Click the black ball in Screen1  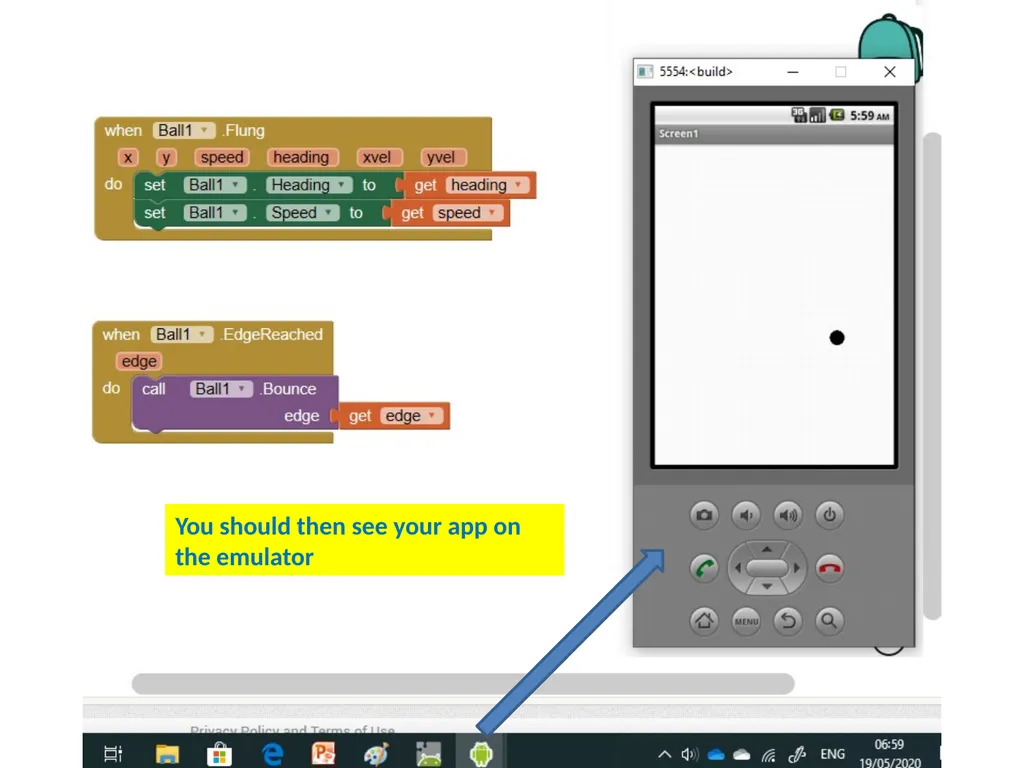tap(837, 338)
